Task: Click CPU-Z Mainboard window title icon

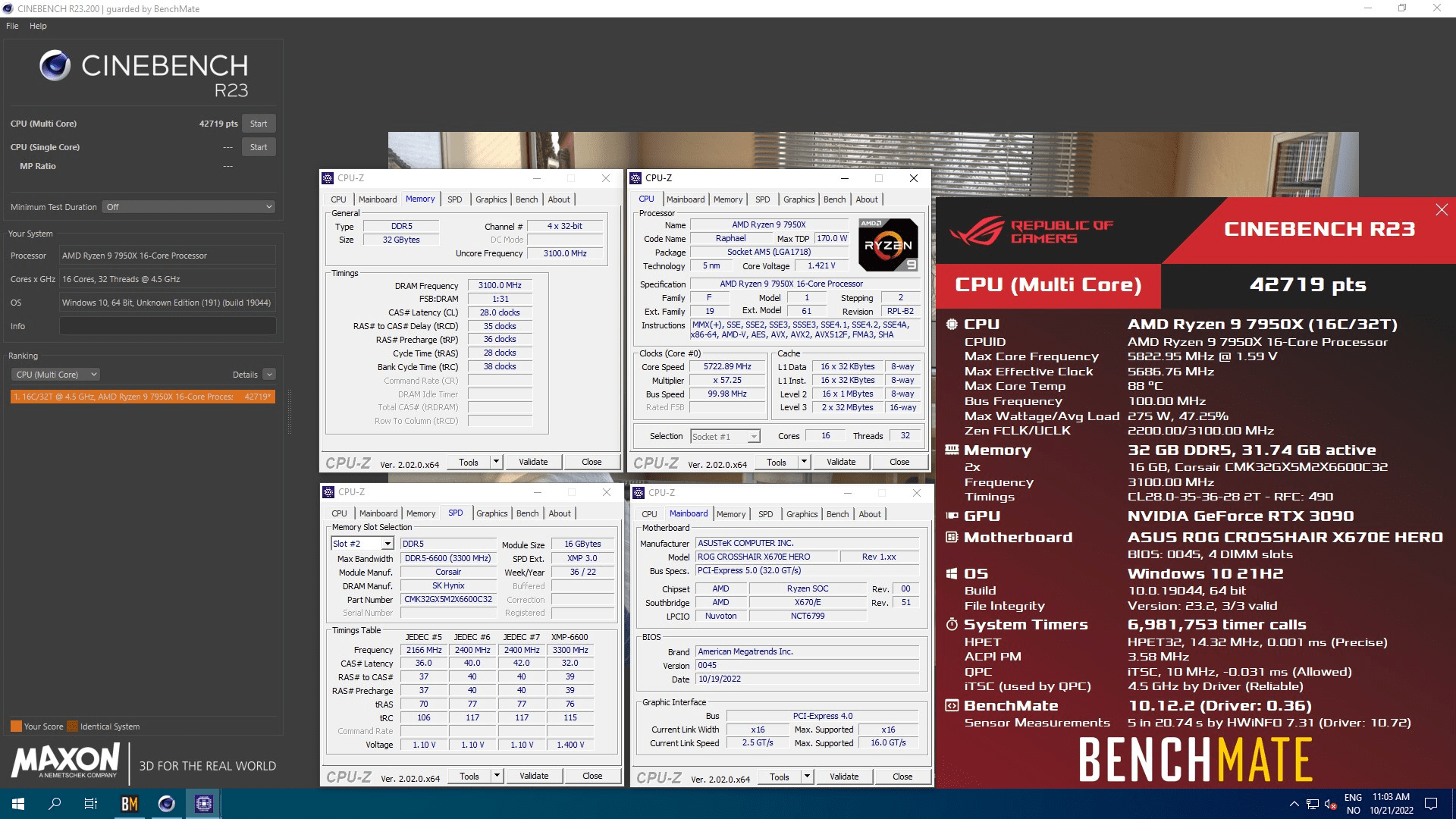Action: point(639,493)
